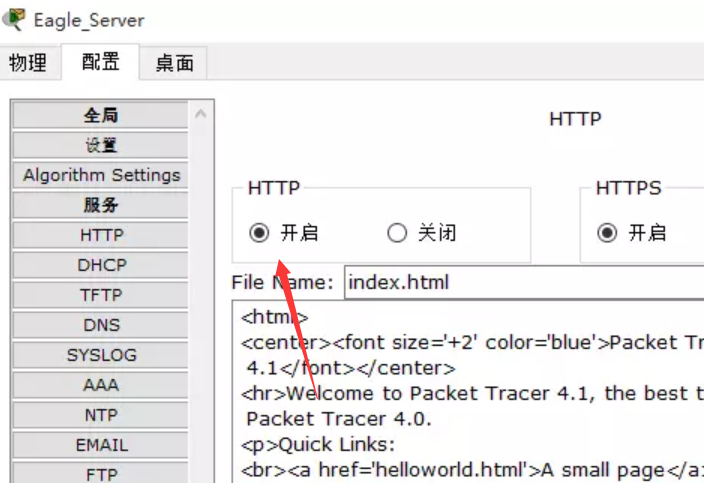Screen dimensions: 704x483
Task: Open Algorithm Settings in sidebar
Action: (101, 175)
